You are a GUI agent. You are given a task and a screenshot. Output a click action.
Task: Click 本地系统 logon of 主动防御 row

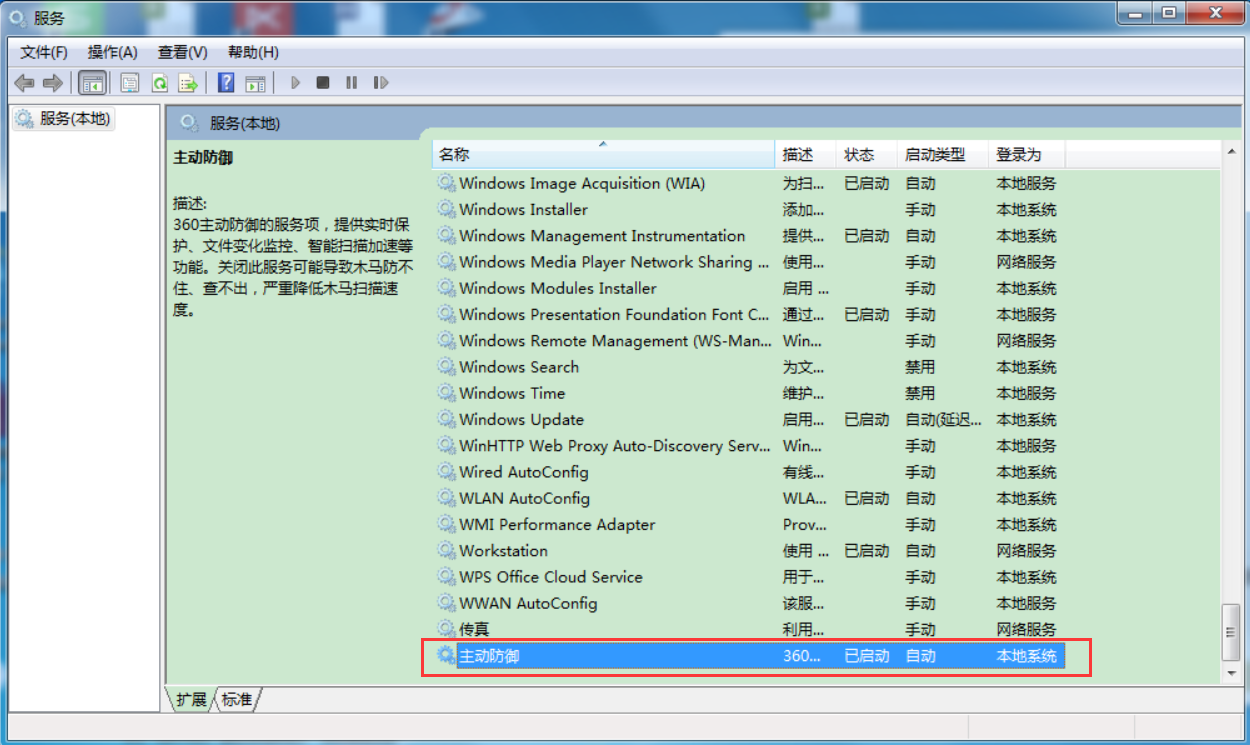pyautogui.click(x=1026, y=655)
